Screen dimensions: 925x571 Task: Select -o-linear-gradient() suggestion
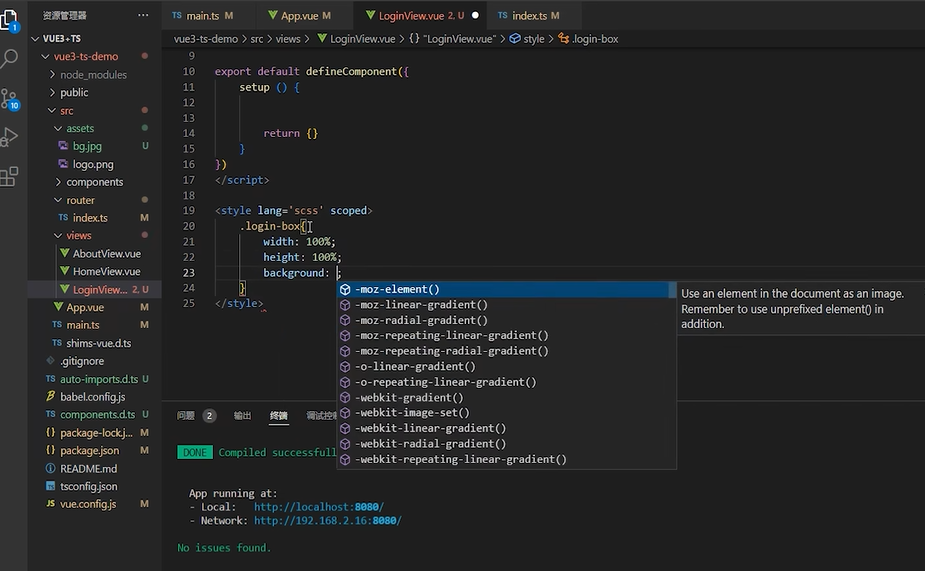[506, 366]
